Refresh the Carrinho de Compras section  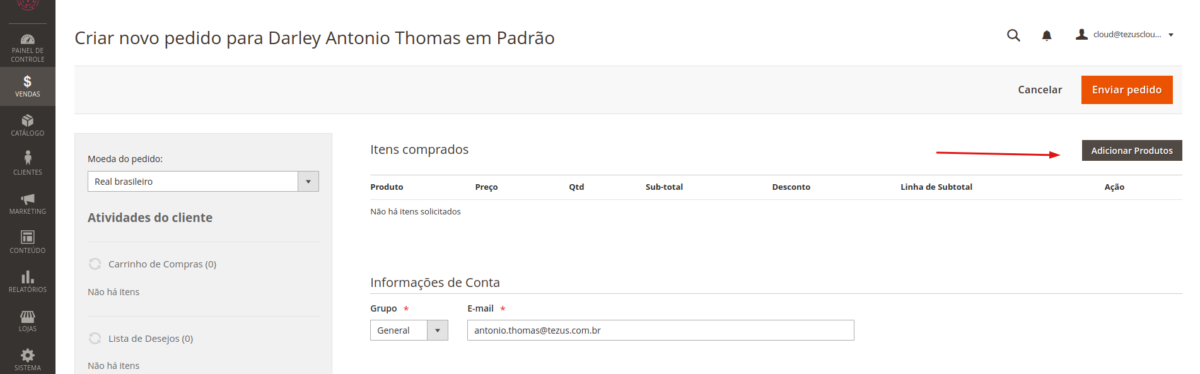pyautogui.click(x=95, y=264)
